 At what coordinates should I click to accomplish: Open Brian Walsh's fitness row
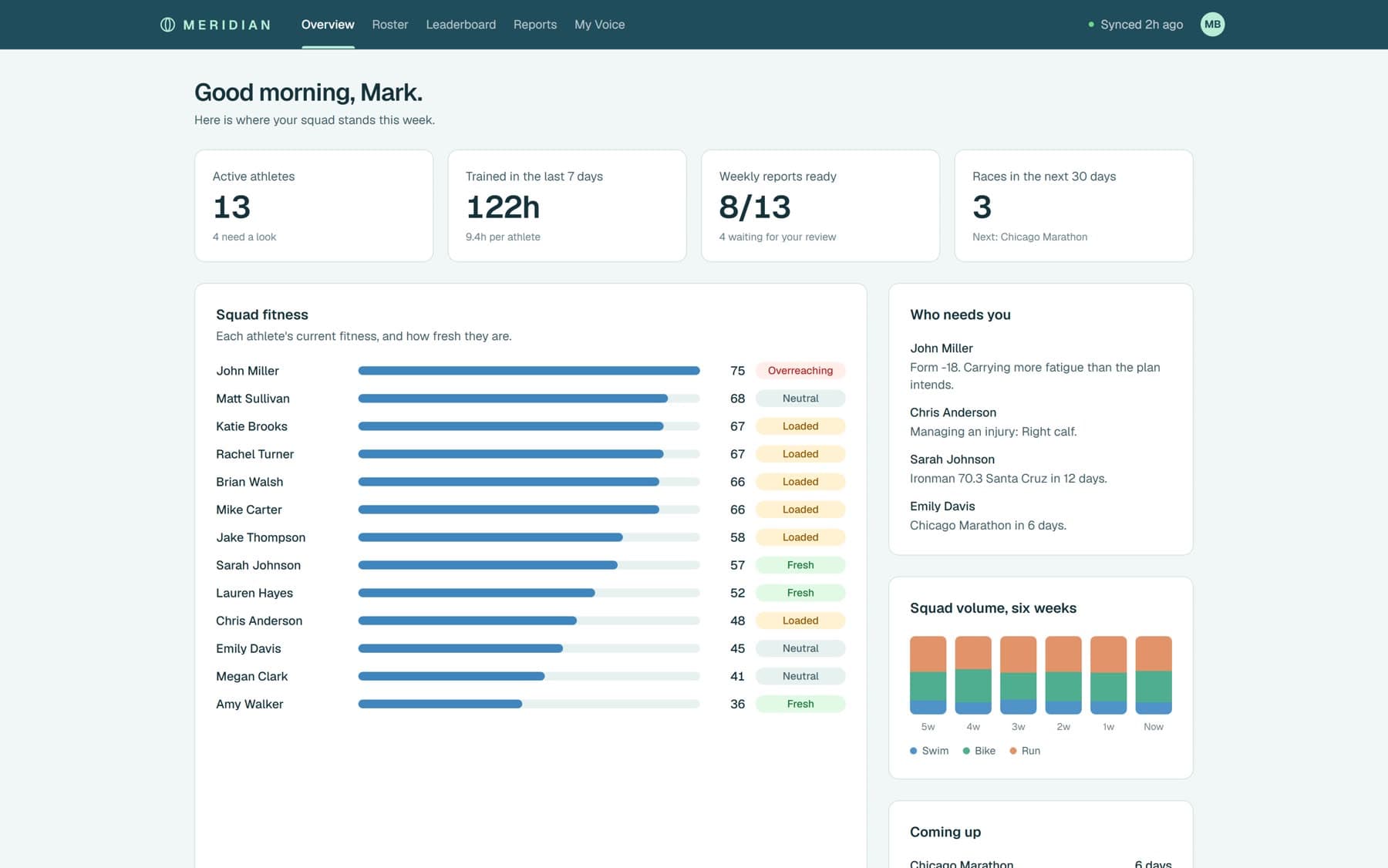tap(531, 482)
